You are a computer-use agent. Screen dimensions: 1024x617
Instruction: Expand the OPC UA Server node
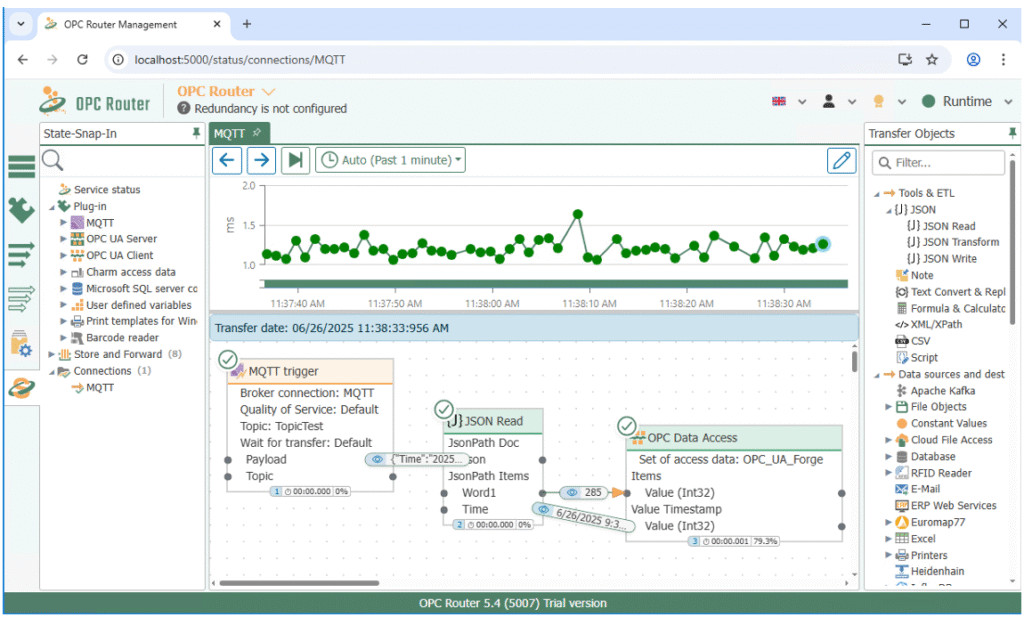pos(63,239)
